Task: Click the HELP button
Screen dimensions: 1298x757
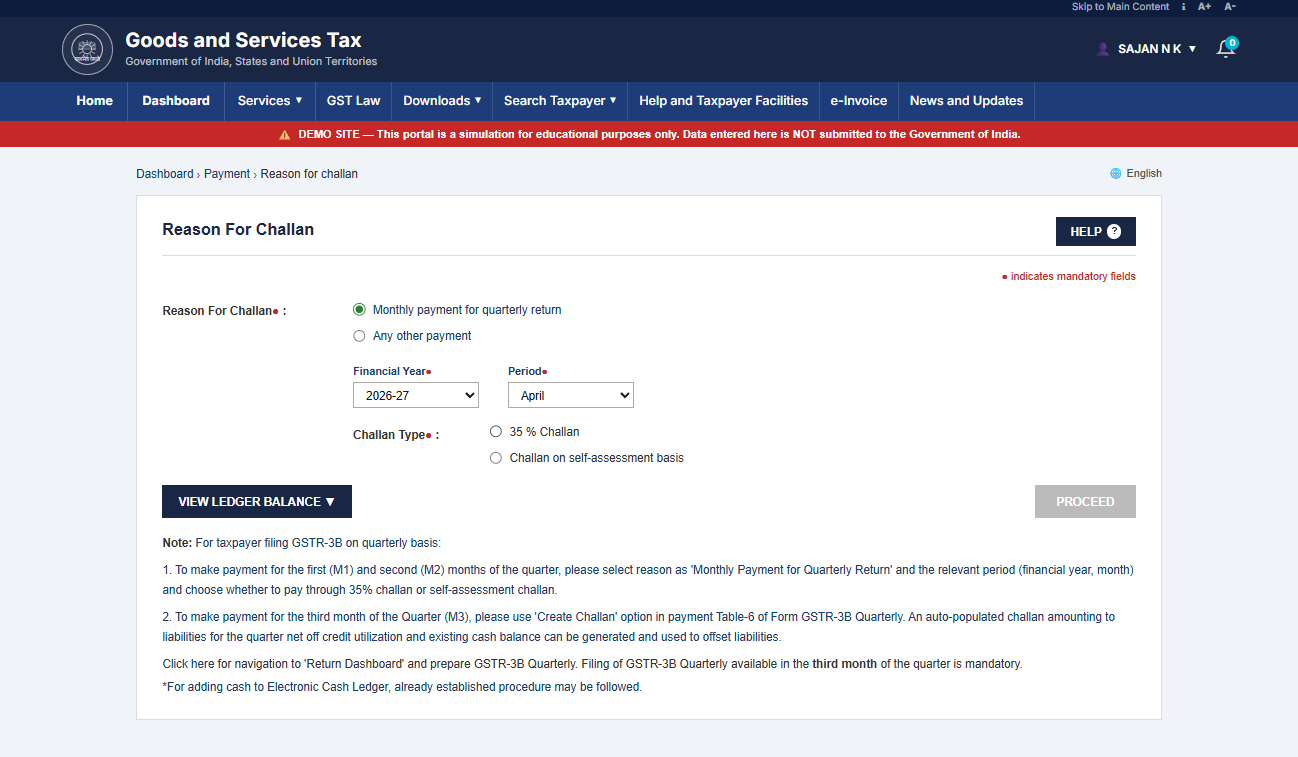Action: click(x=1096, y=231)
